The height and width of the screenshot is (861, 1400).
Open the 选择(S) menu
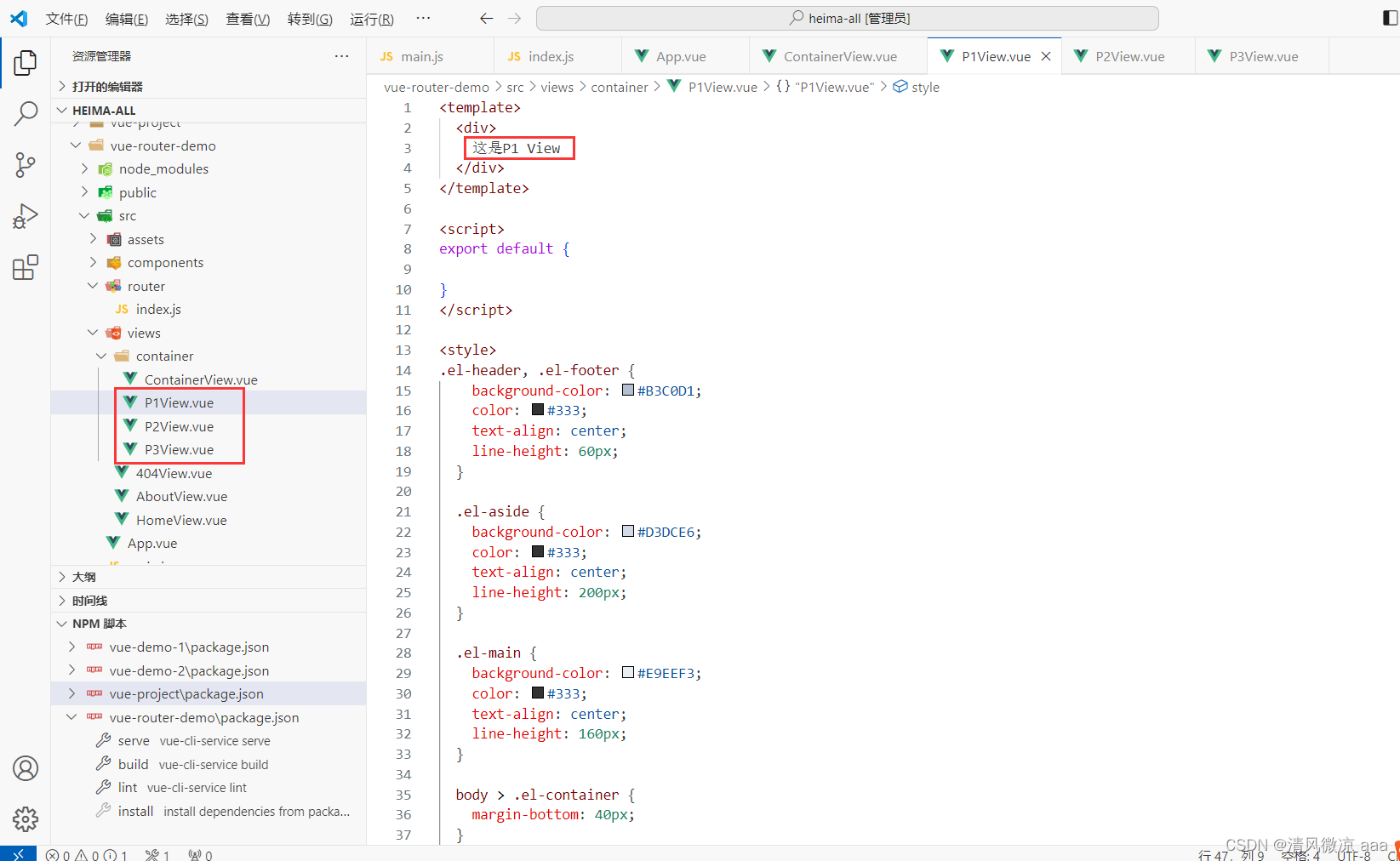coord(186,19)
